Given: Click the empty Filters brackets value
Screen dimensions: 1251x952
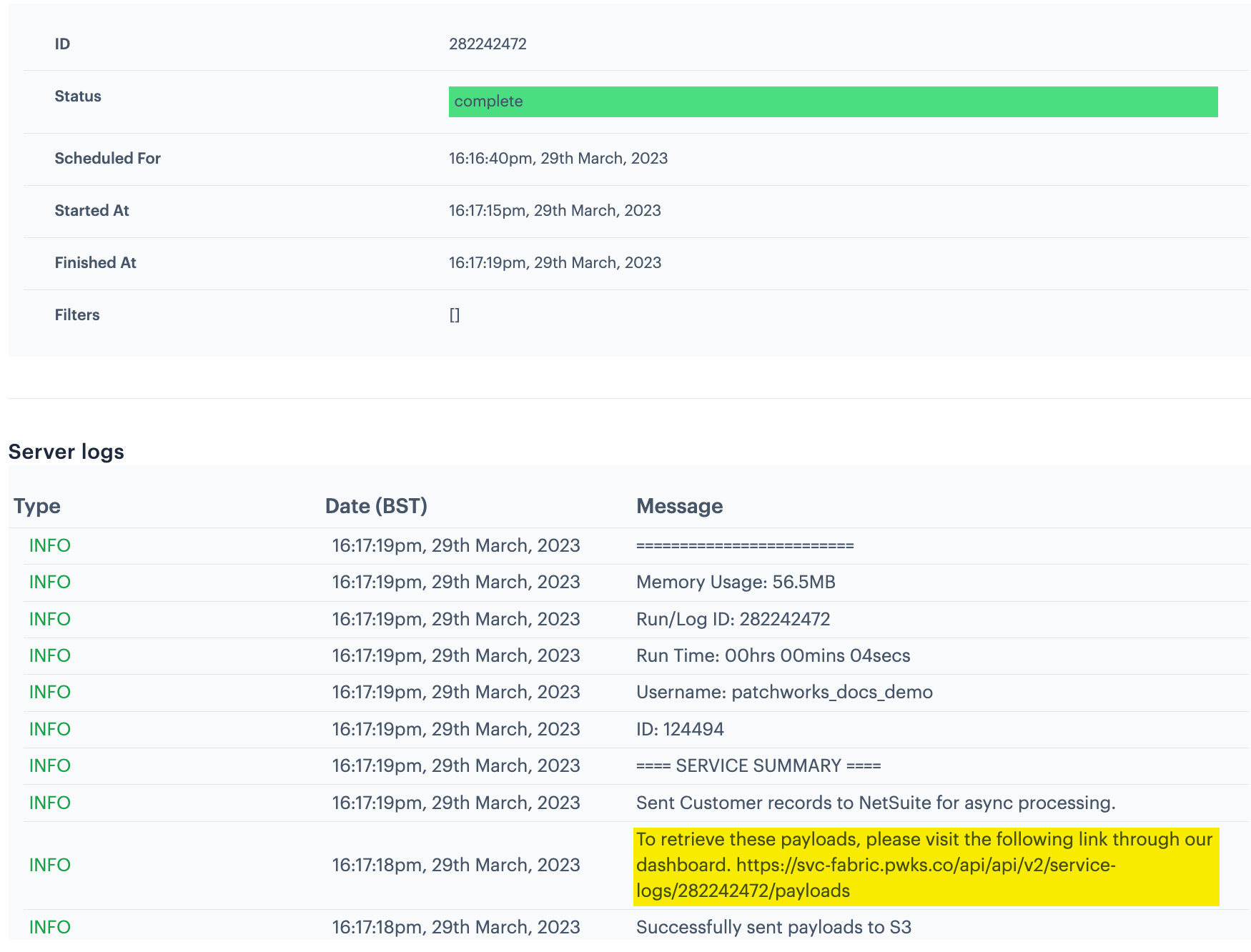Looking at the screenshot, I should click(x=455, y=315).
